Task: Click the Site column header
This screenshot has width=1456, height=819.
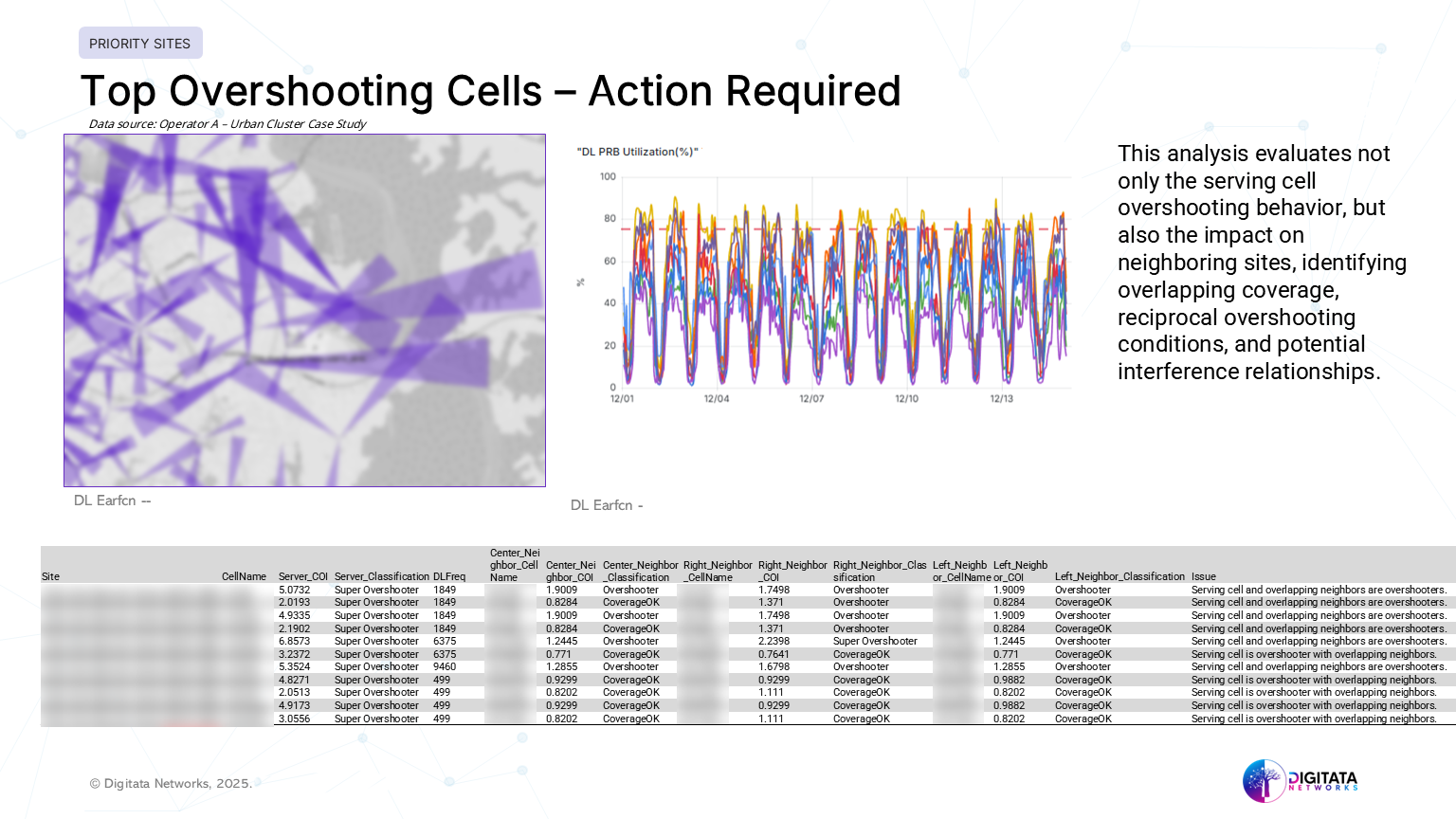Action: point(51,576)
